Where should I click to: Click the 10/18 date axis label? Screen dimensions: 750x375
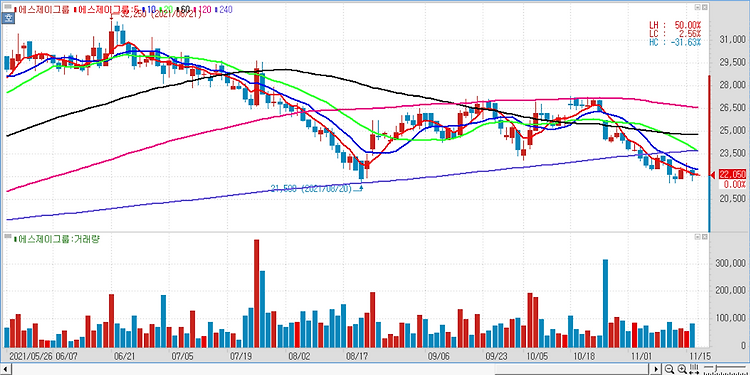coord(584,356)
